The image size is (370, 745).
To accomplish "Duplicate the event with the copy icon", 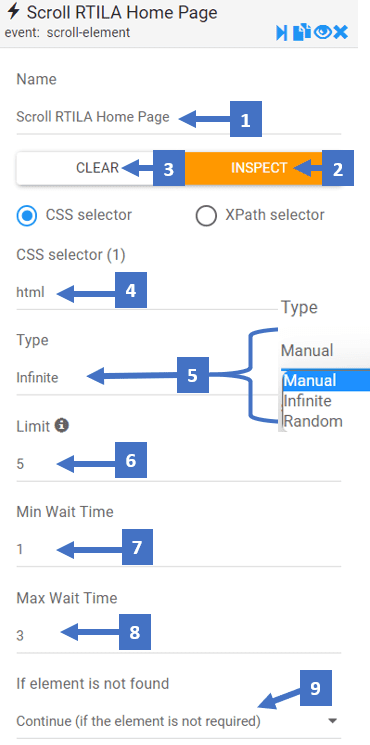I will click(302, 33).
